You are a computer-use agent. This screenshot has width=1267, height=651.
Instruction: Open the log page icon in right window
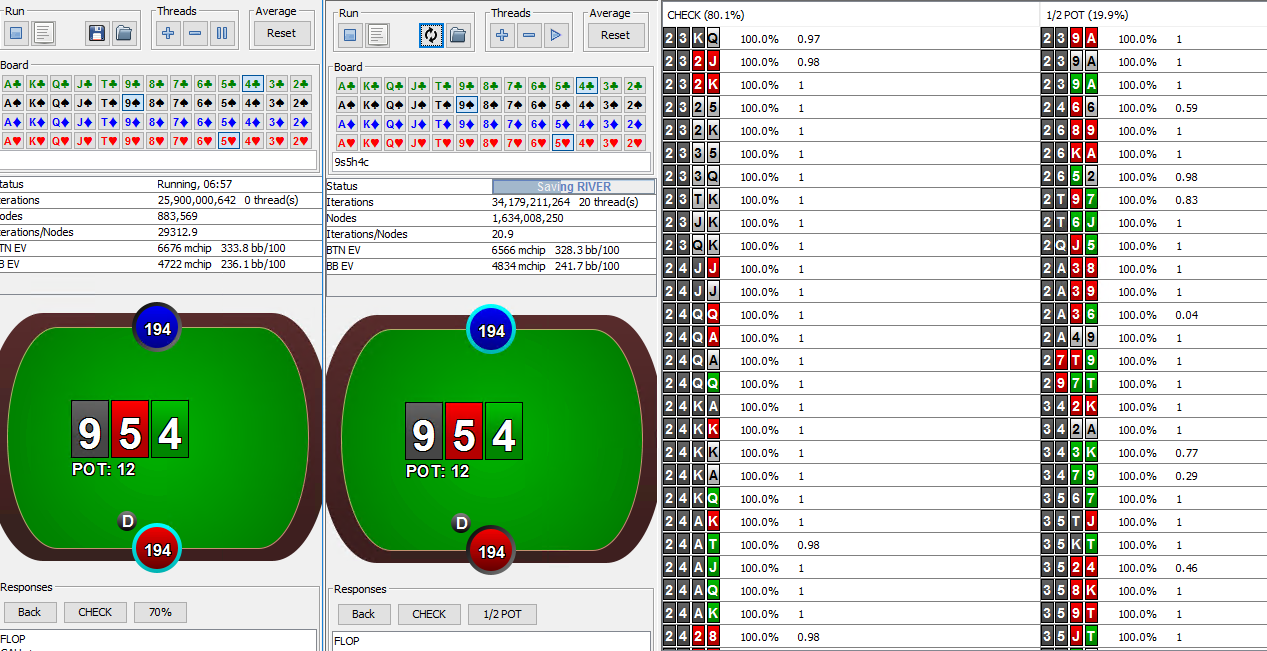[377, 35]
